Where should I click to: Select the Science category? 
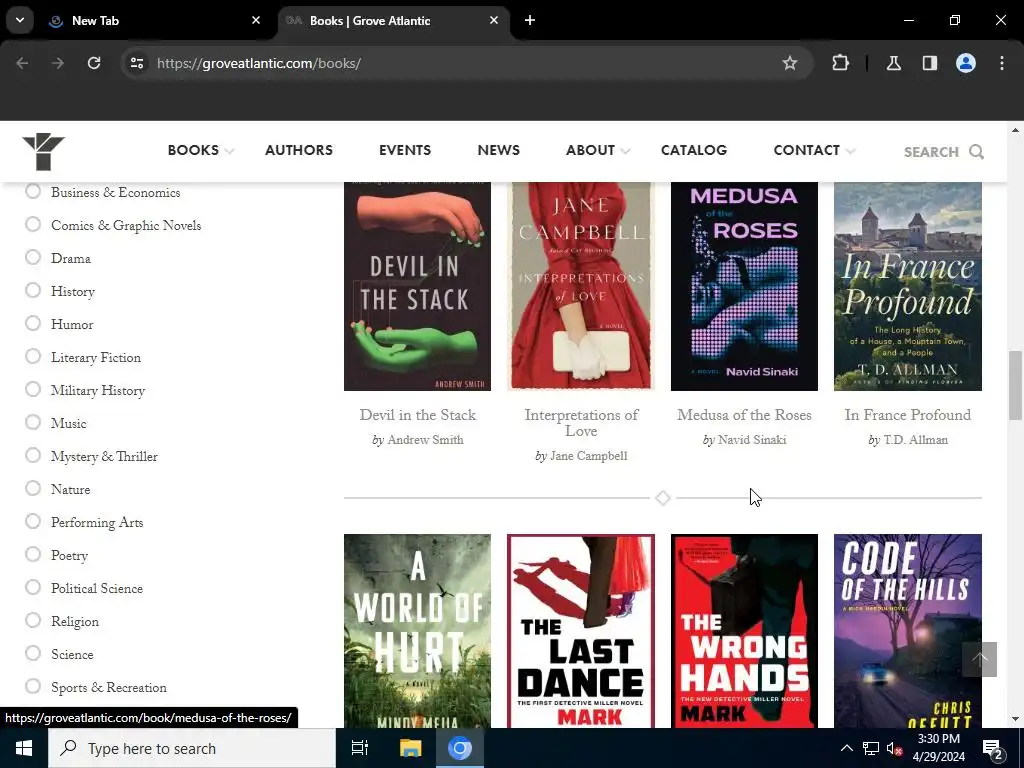point(33,653)
